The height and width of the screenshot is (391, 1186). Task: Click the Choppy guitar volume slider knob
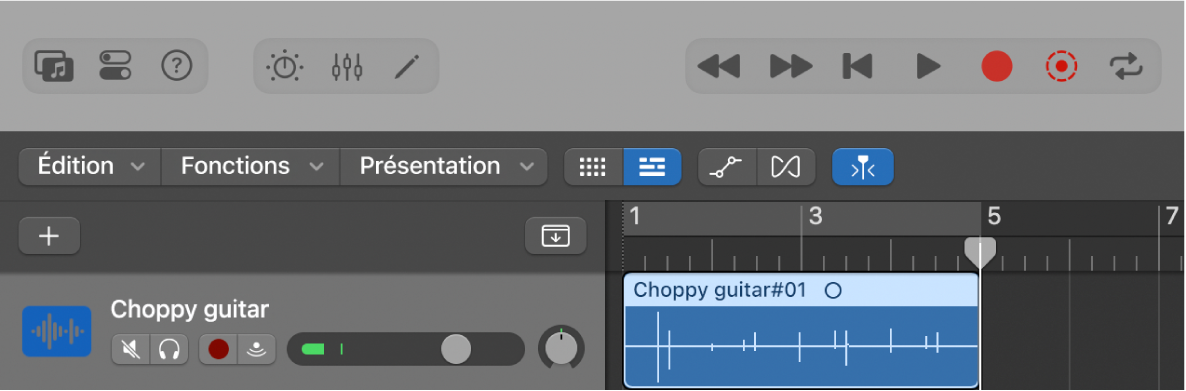[x=456, y=349]
